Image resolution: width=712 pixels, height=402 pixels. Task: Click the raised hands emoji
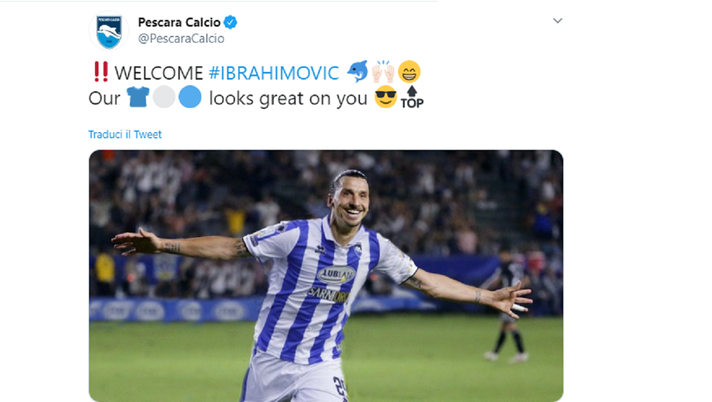coord(383,71)
